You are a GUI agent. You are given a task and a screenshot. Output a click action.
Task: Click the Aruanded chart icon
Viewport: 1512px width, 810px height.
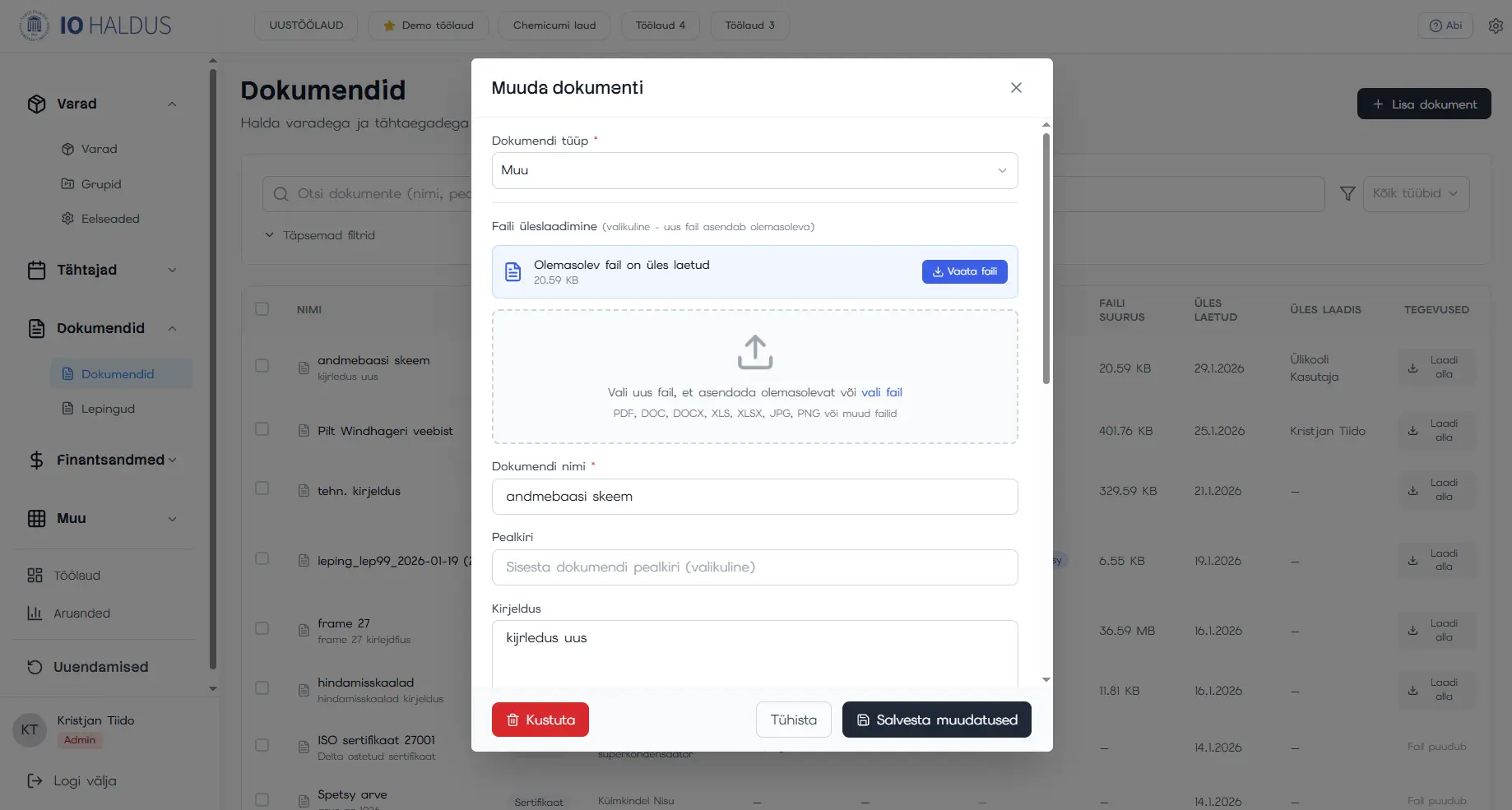[x=35, y=613]
